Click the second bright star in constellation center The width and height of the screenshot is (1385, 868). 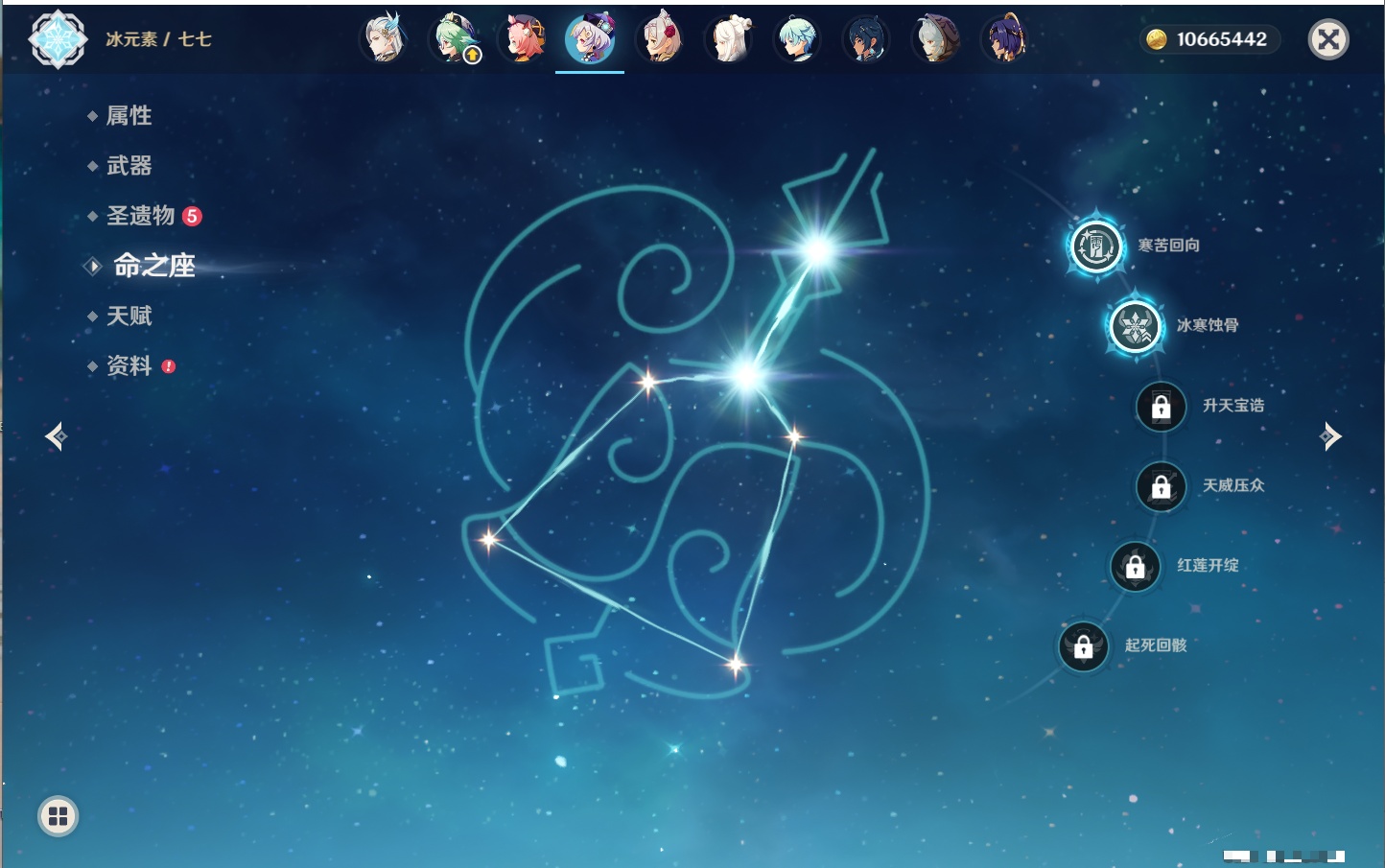click(746, 375)
